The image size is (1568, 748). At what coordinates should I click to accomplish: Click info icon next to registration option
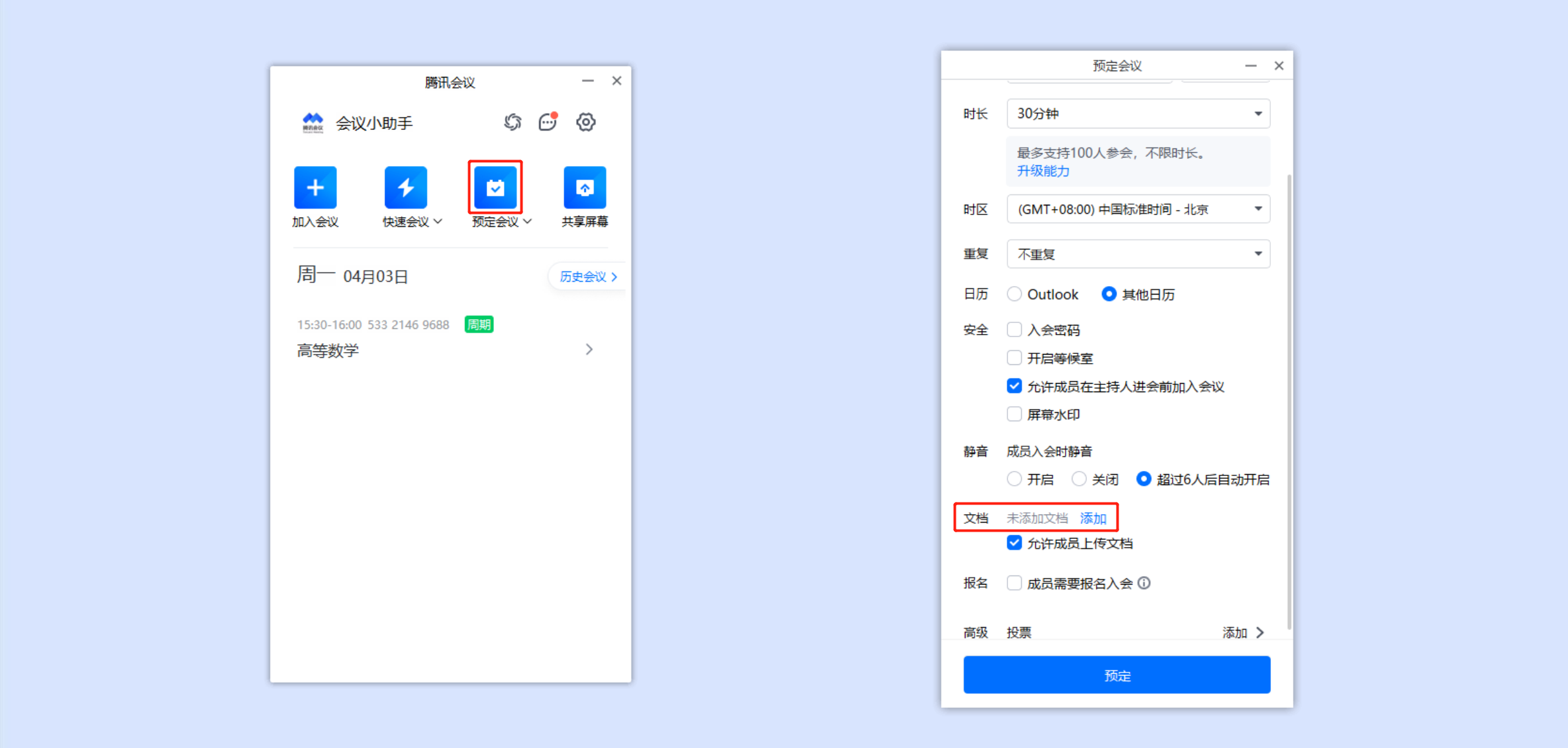1144,583
